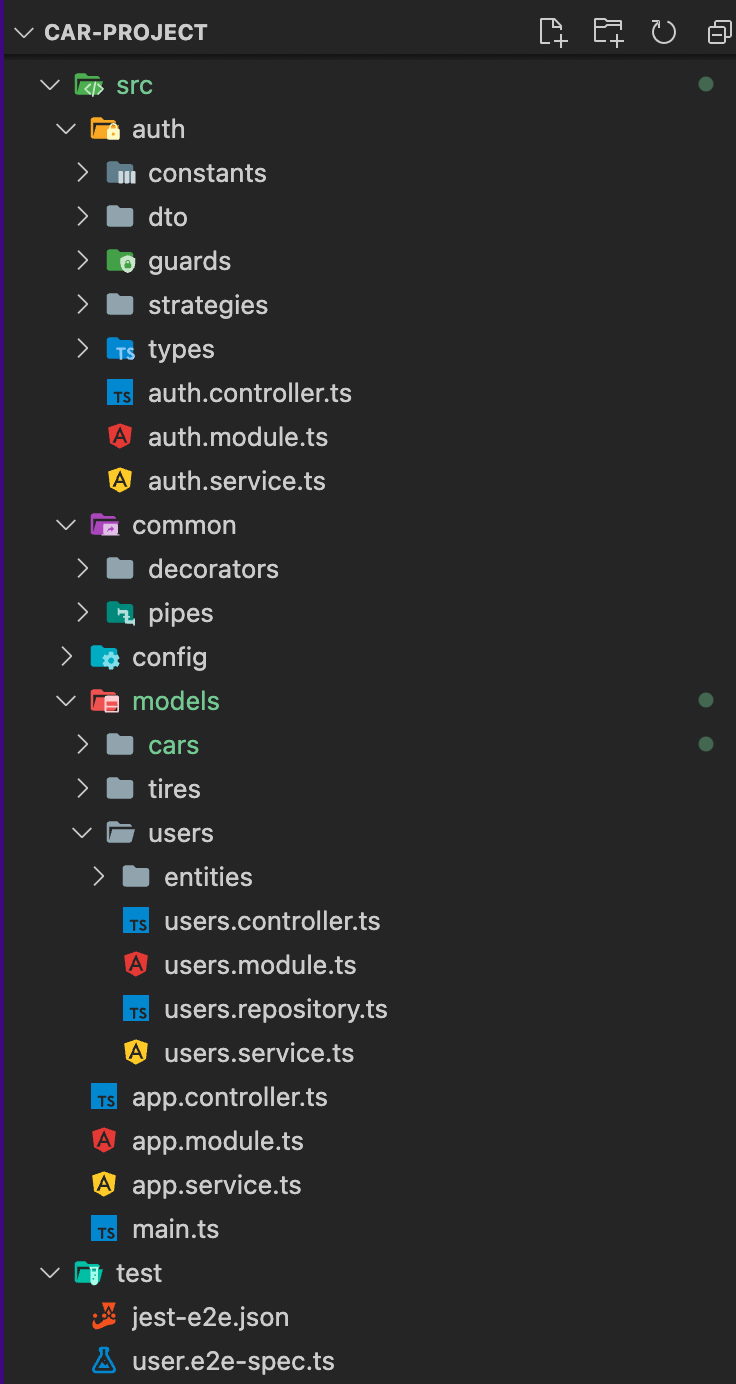This screenshot has width=736, height=1384.
Task: Click the TS icon of main.ts
Action: coord(104,1229)
